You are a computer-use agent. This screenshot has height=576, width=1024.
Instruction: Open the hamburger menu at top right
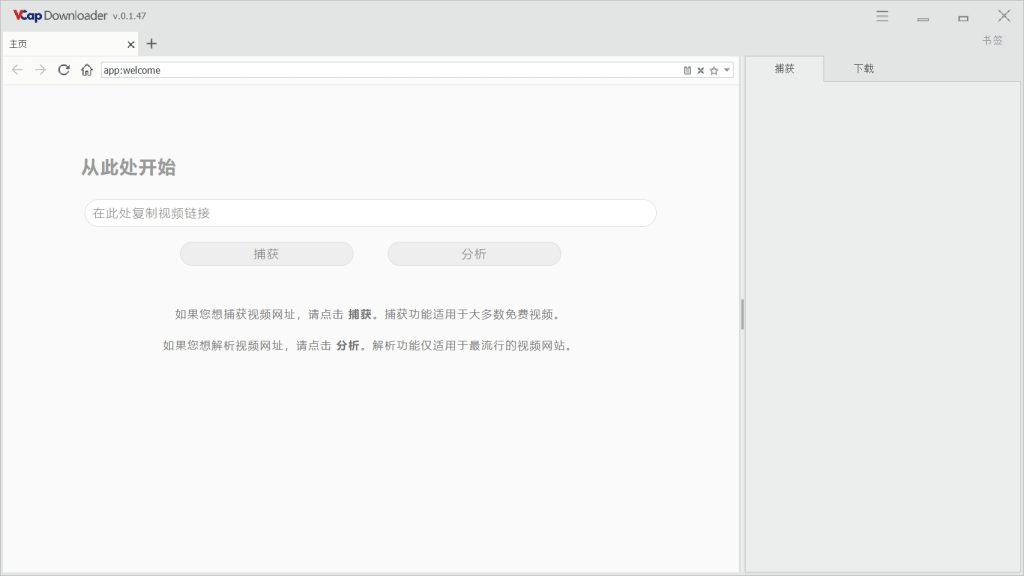881,16
